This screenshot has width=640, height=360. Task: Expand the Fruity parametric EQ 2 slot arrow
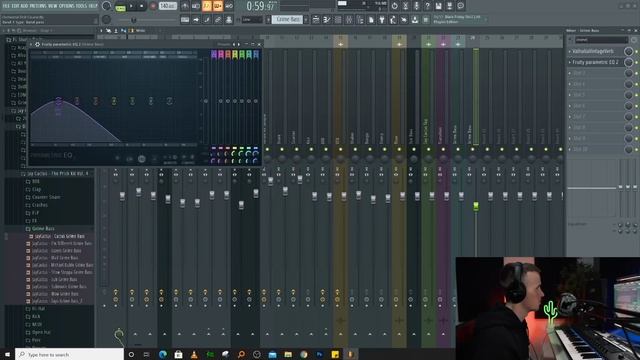click(570, 62)
